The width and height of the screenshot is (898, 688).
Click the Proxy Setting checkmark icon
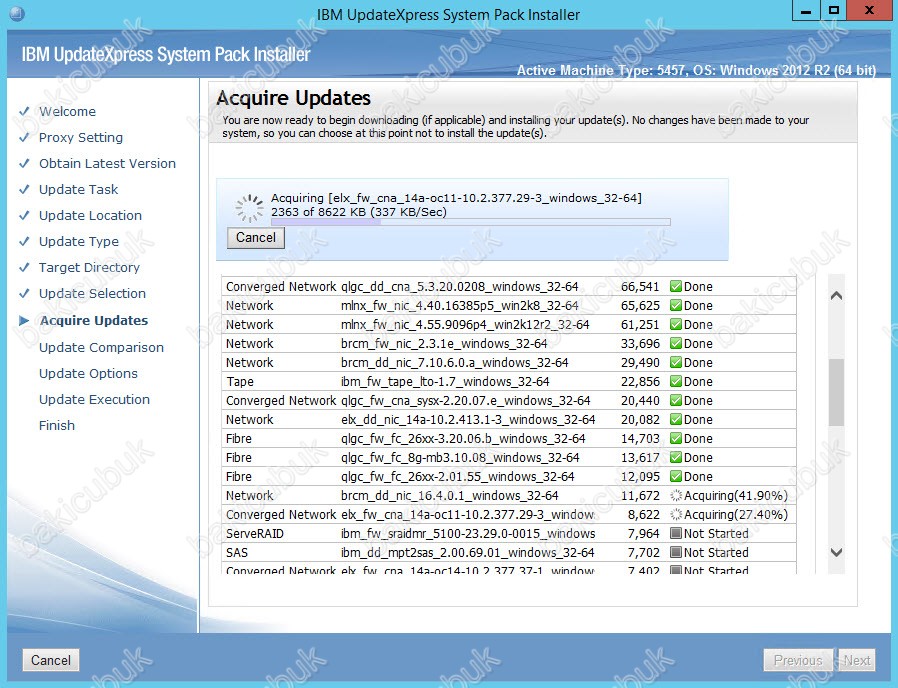(24, 137)
